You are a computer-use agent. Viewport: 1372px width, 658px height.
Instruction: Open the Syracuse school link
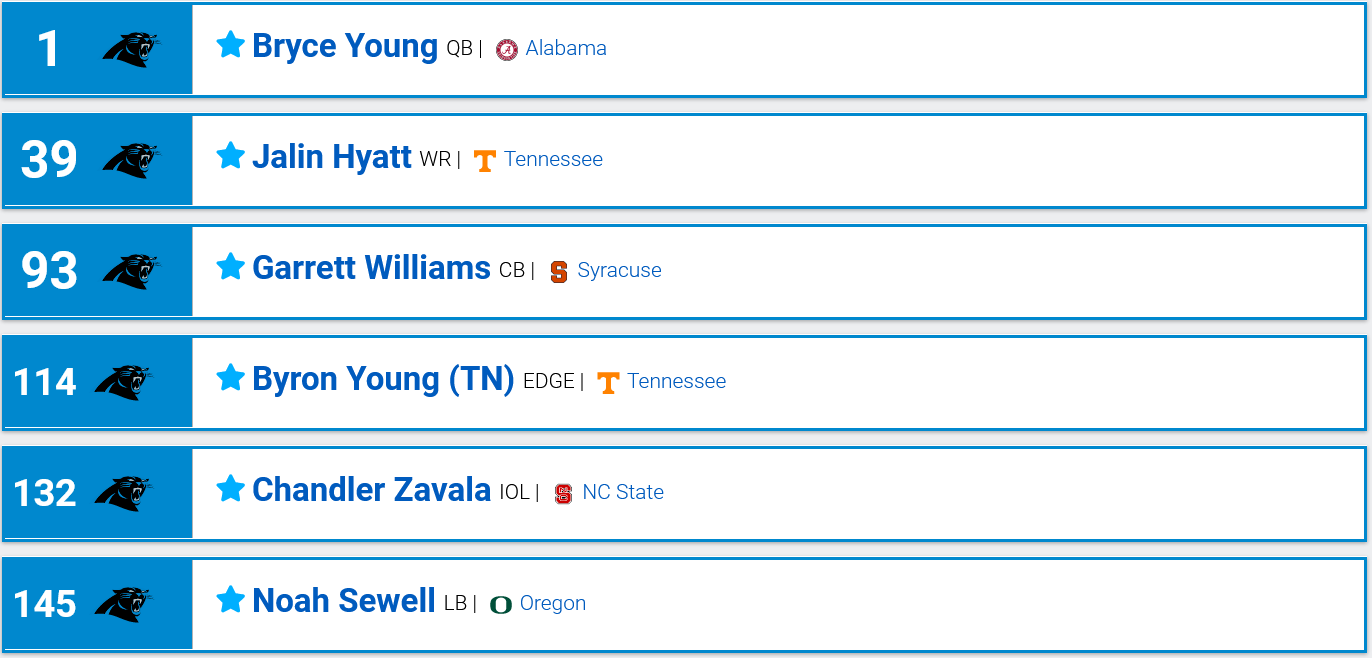[x=619, y=270]
